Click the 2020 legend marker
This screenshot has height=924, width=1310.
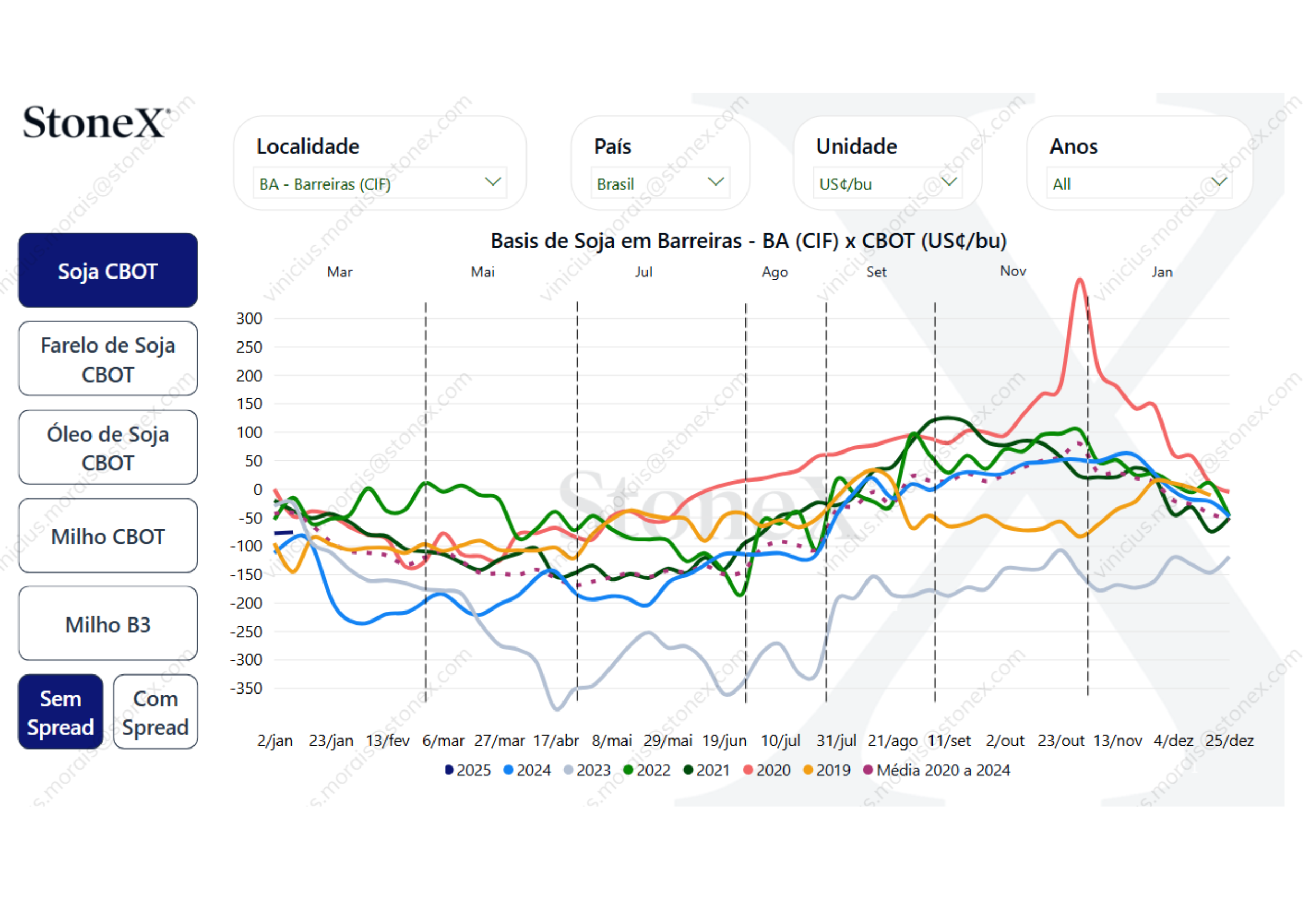749,771
